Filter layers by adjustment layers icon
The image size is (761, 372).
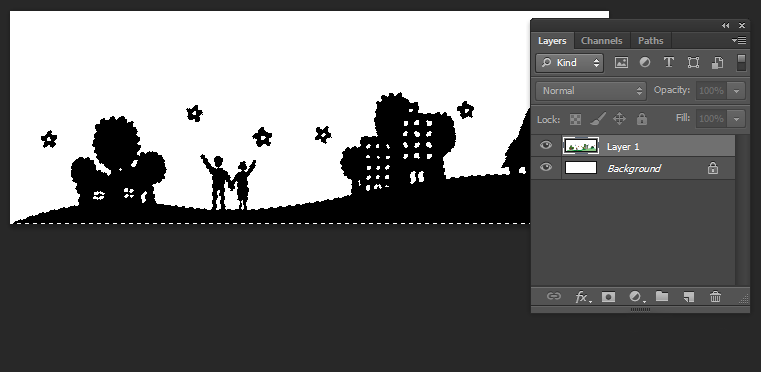click(x=645, y=62)
